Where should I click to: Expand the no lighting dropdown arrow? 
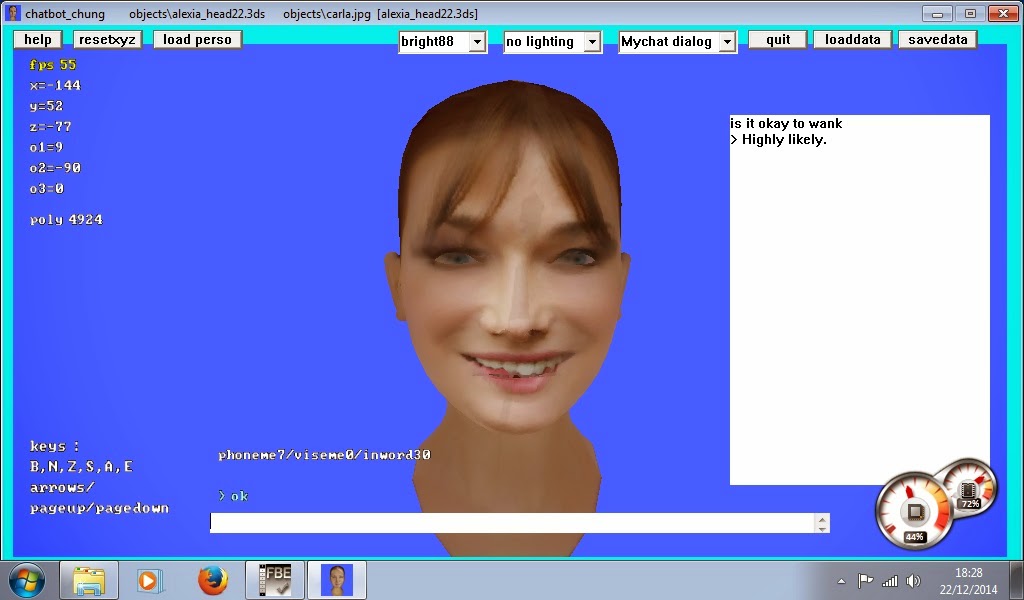click(592, 42)
